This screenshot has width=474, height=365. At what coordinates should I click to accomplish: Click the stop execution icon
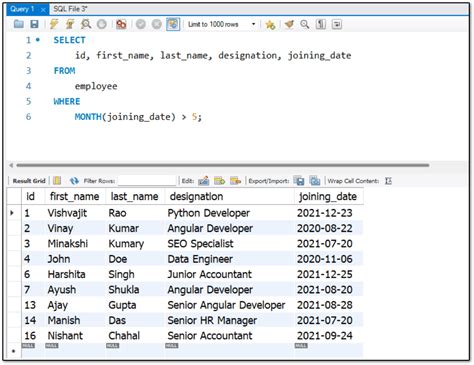tap(102, 24)
